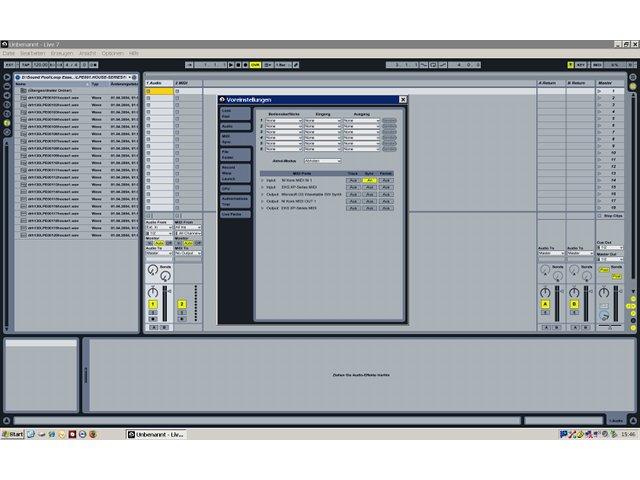Open the Audio preferences tab
The image size is (640, 480).
coord(235,127)
